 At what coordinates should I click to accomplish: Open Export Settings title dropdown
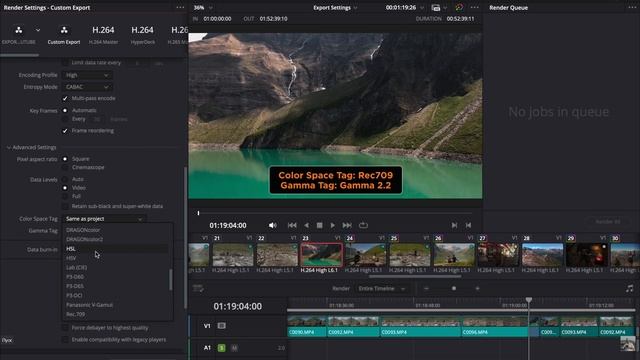point(335,7)
